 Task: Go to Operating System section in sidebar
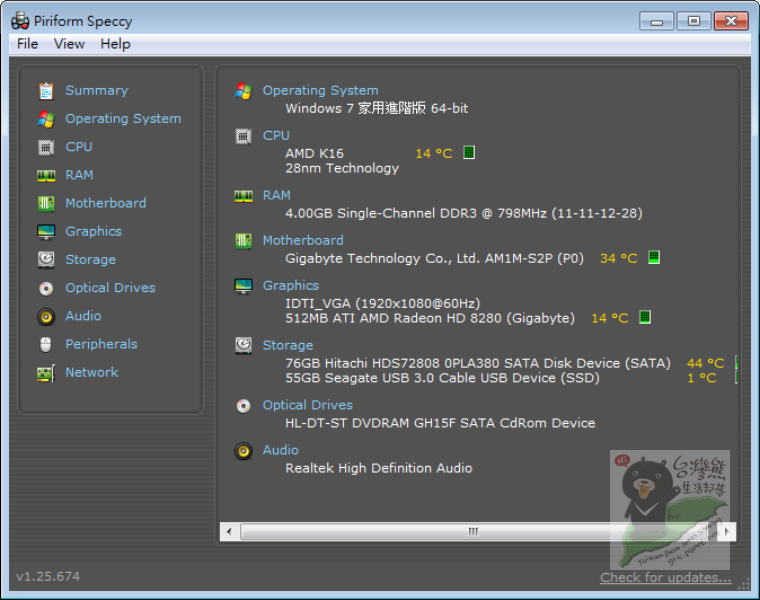coord(123,119)
